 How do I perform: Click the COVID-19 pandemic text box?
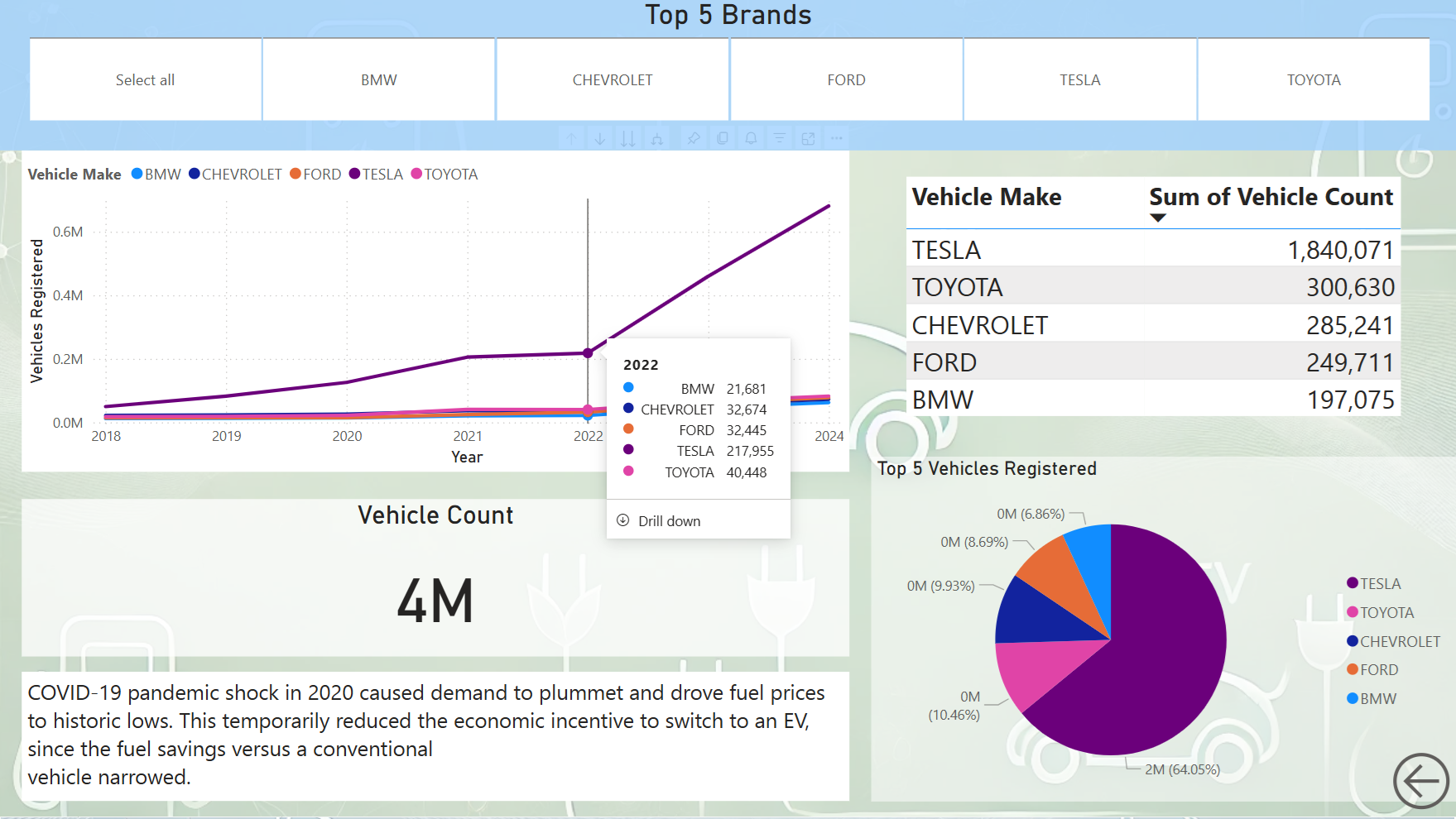point(435,735)
